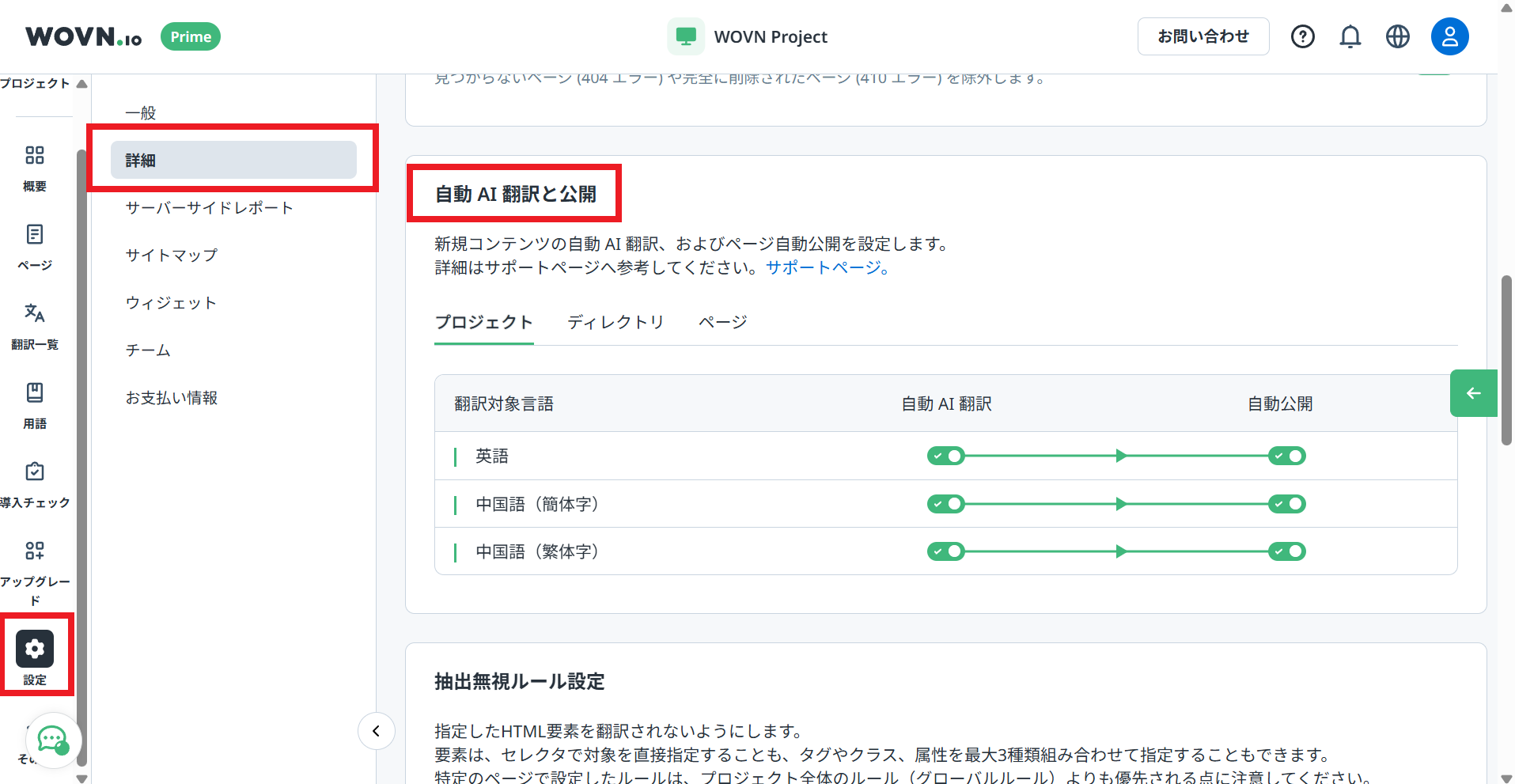
Task: Open the 導入チェック installation check
Action: [34, 483]
